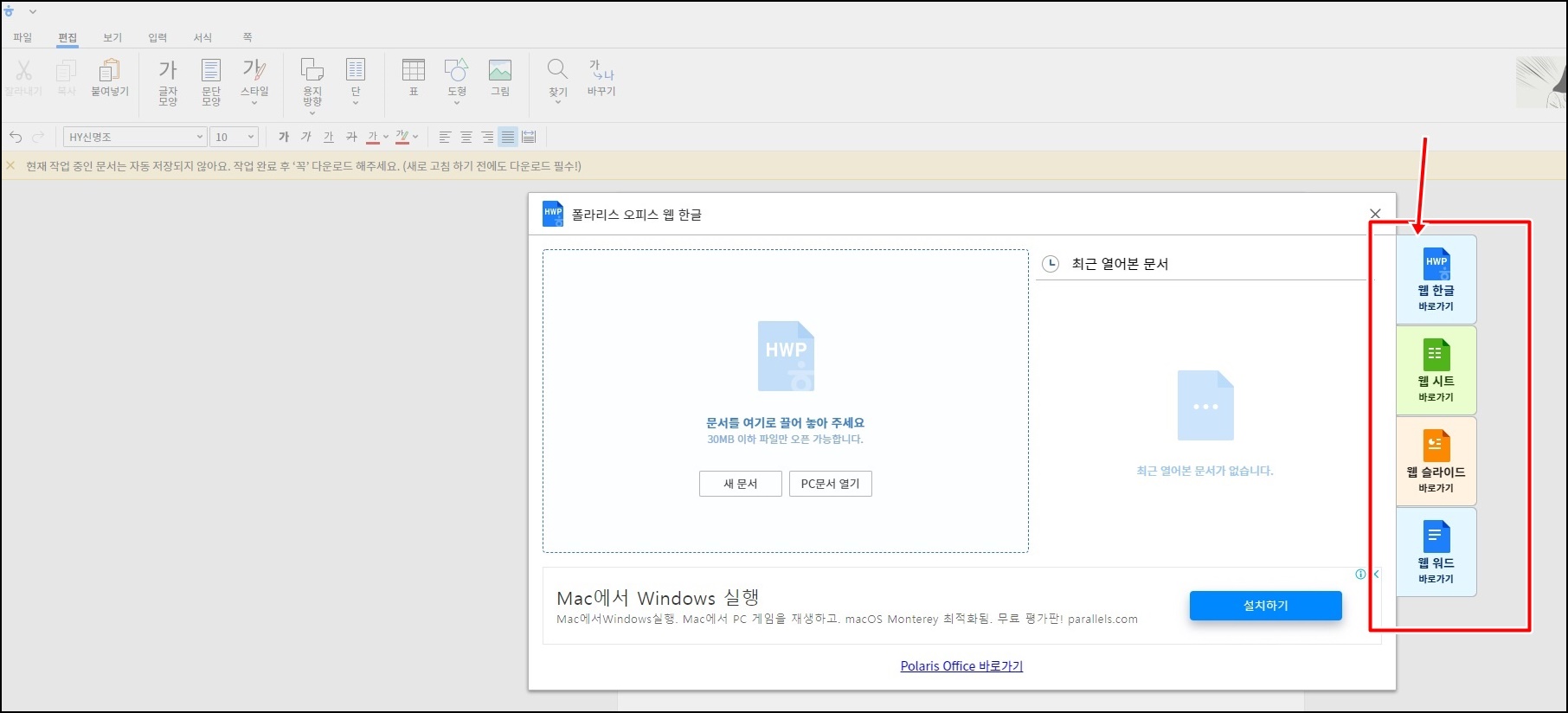Viewport: 1568px width, 713px height.
Task: Undo the last action
Action: click(16, 137)
